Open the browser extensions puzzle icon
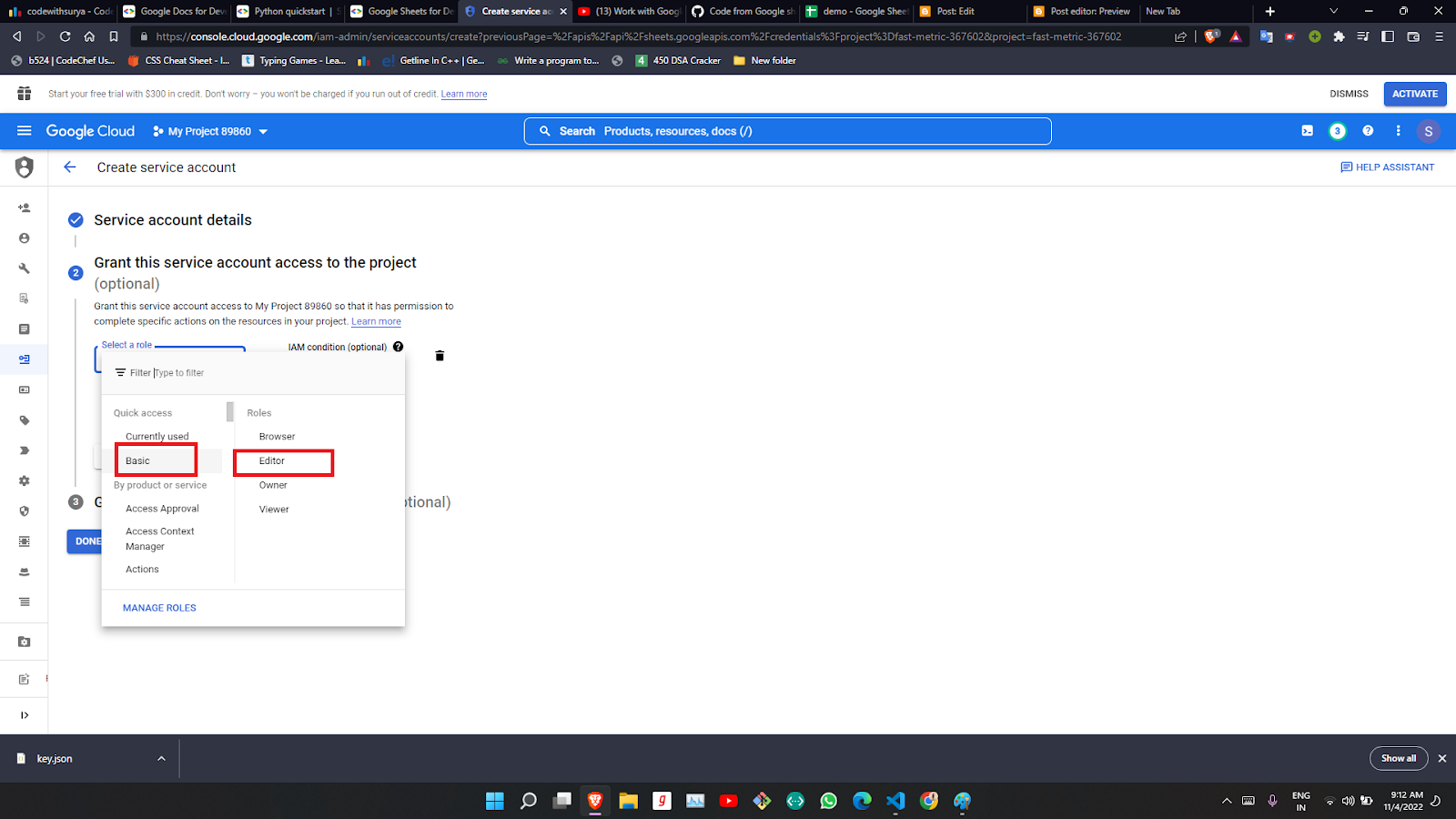This screenshot has width=1456, height=819. point(1339,36)
